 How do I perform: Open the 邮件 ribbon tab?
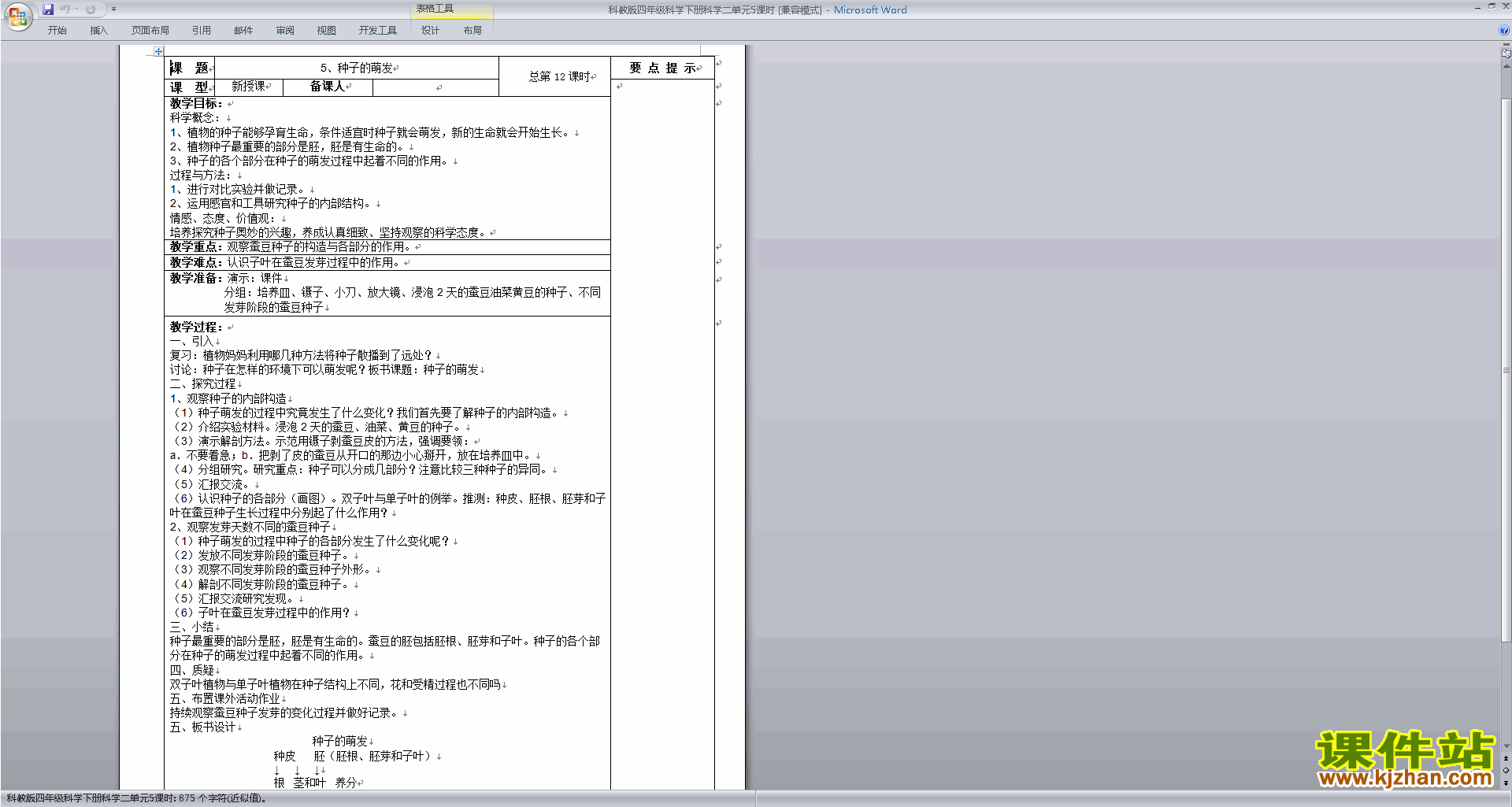pos(243,31)
